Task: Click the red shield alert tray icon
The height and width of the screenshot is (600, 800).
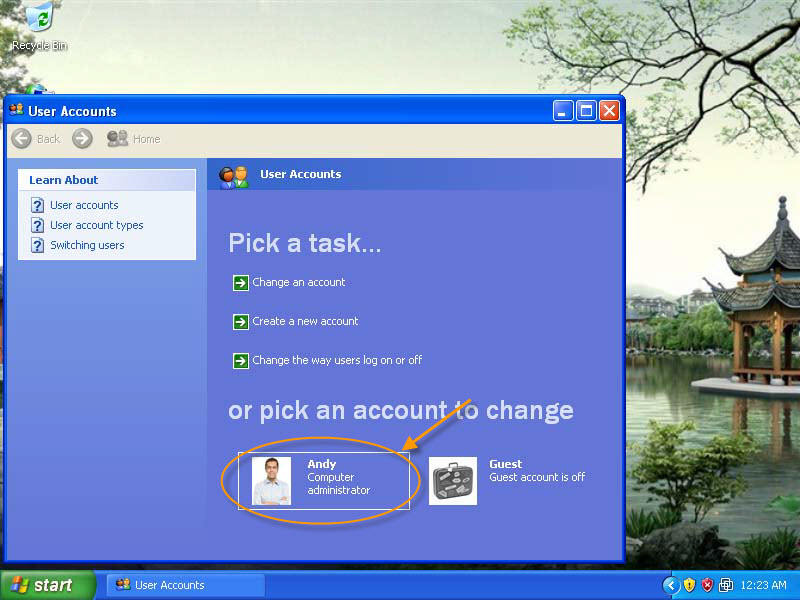Action: [x=707, y=585]
